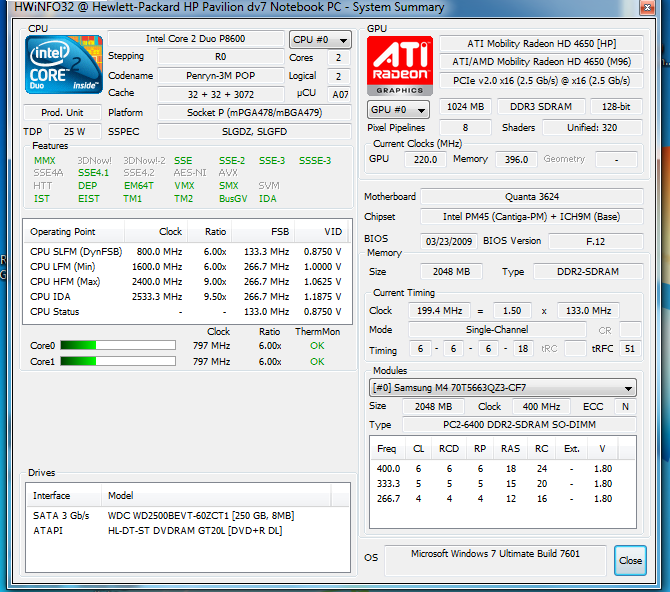Screen dimensions: 670x592
Task: Click the EIST feature label
Action: click(x=88, y=199)
